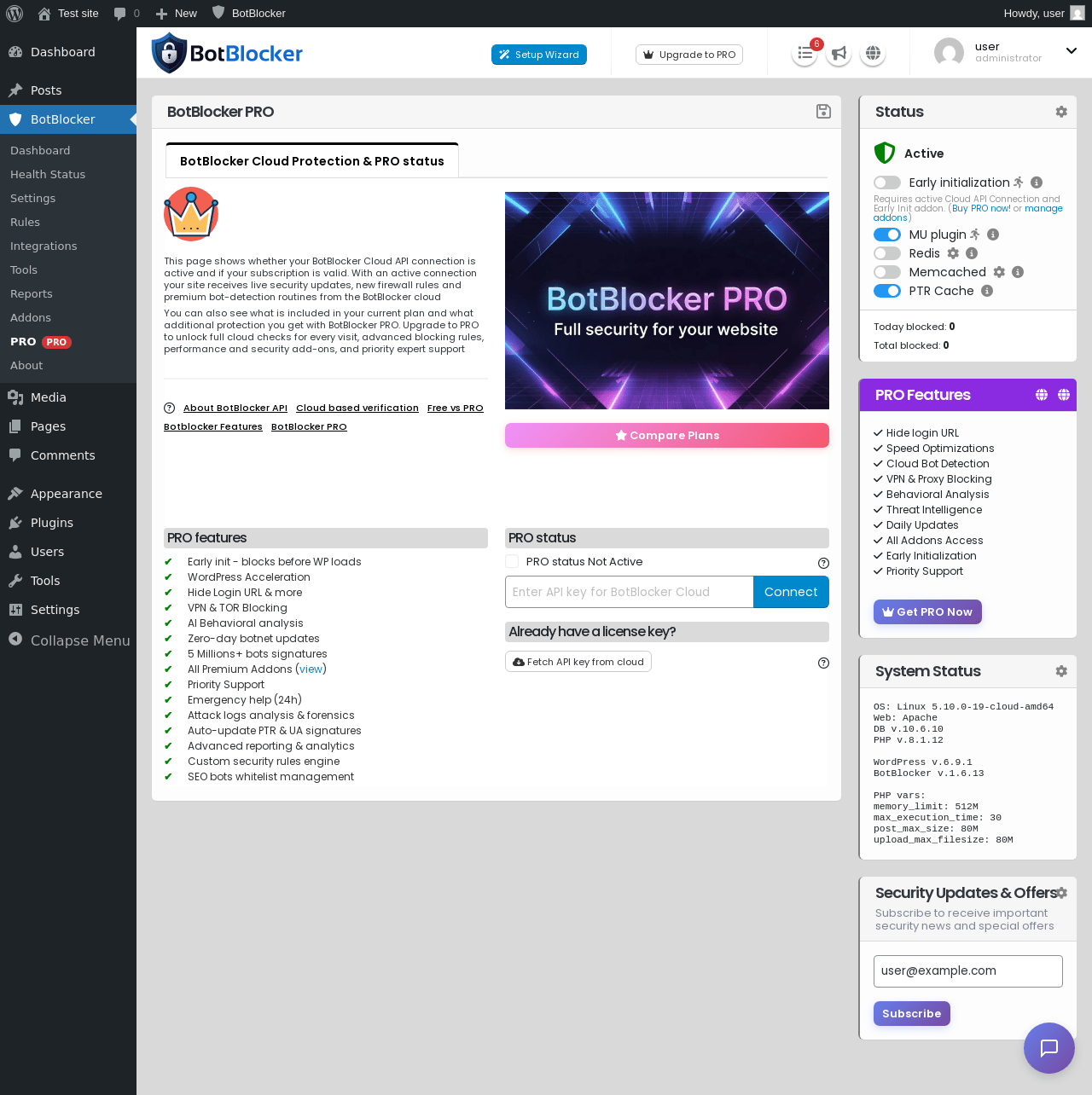Click the view link for Premium Addons
1092x1095 pixels.
click(311, 669)
